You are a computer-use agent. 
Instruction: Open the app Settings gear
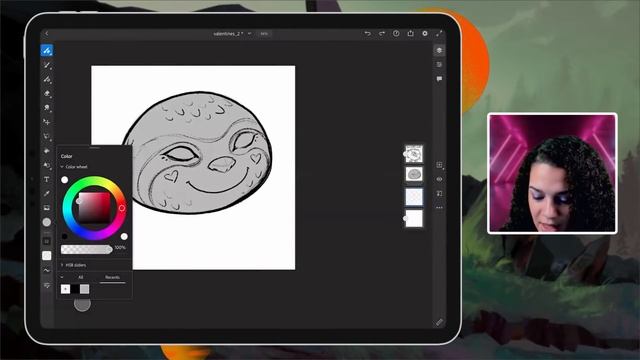pos(424,33)
